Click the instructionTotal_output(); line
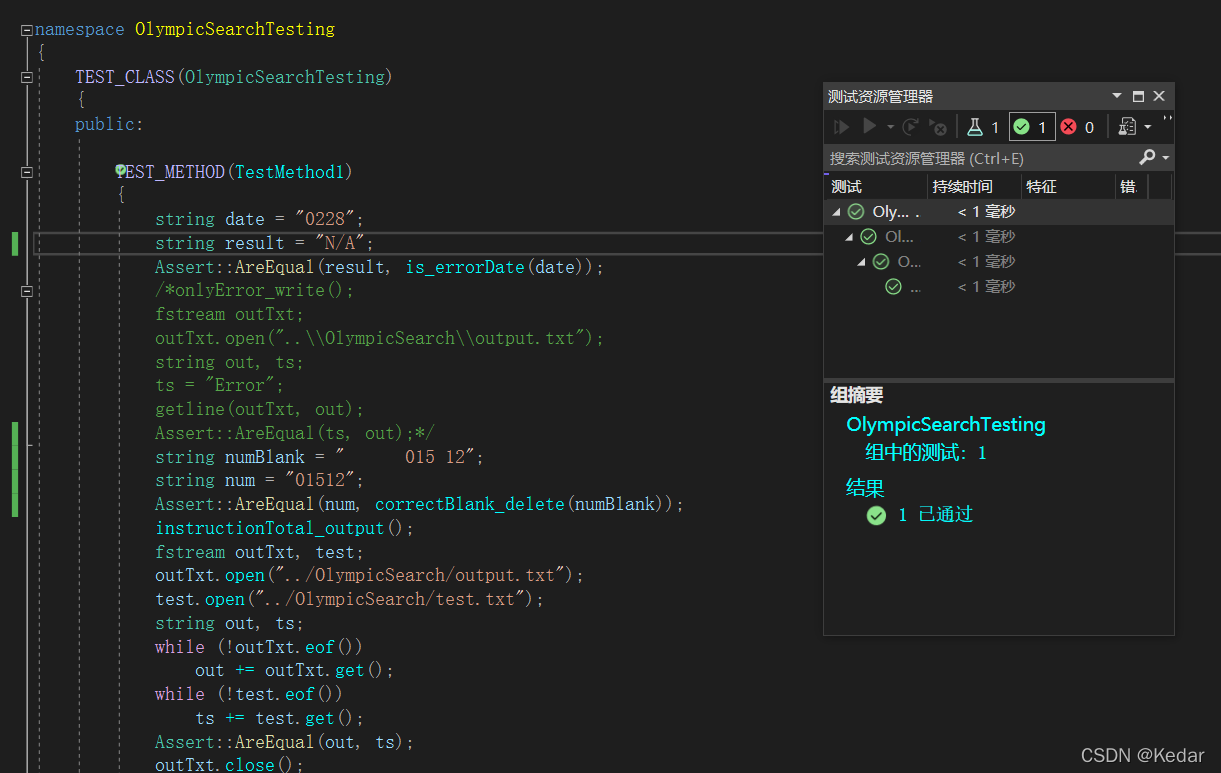This screenshot has height=773, width=1221. [284, 528]
